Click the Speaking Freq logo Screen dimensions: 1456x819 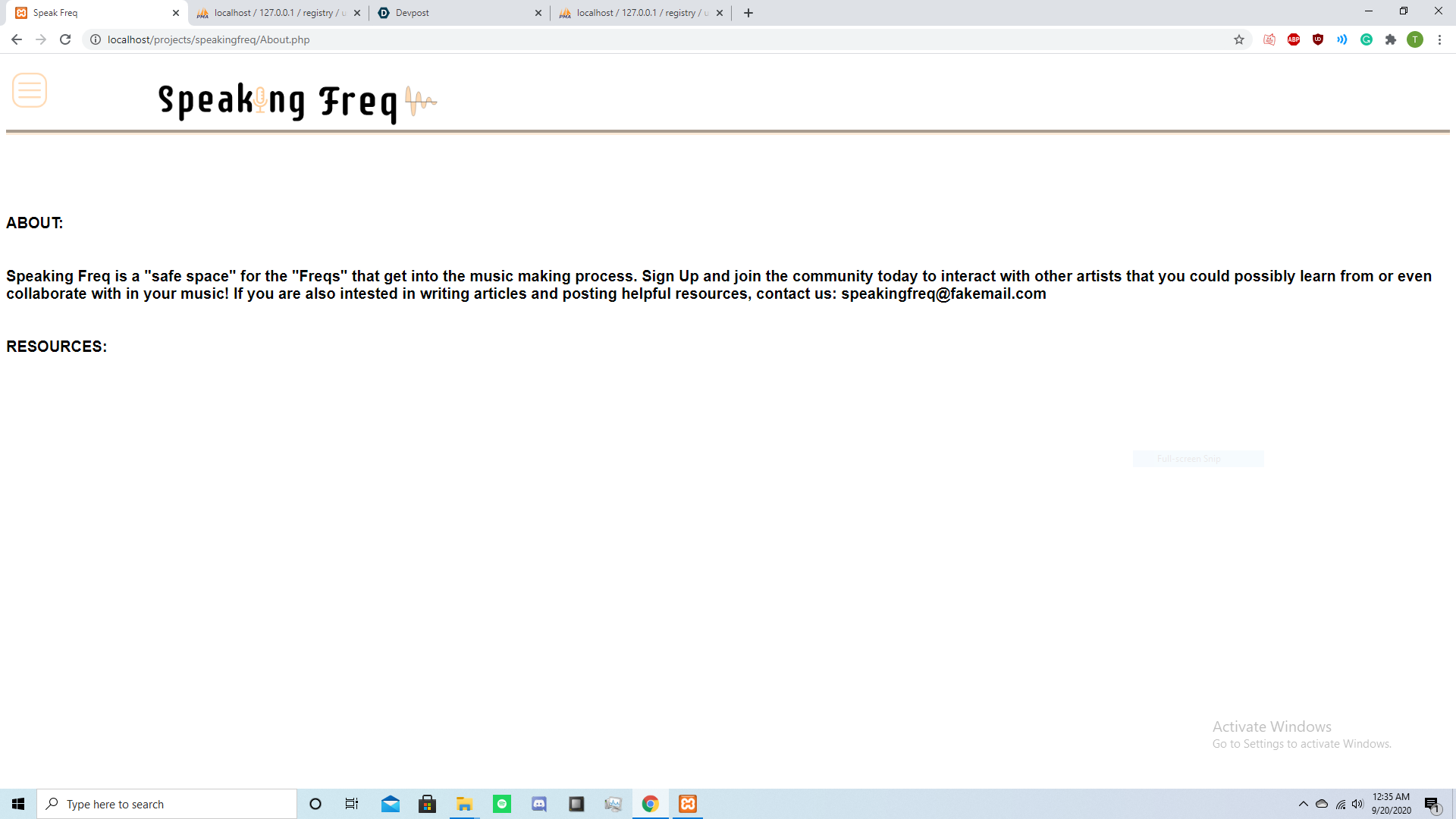pos(297,102)
